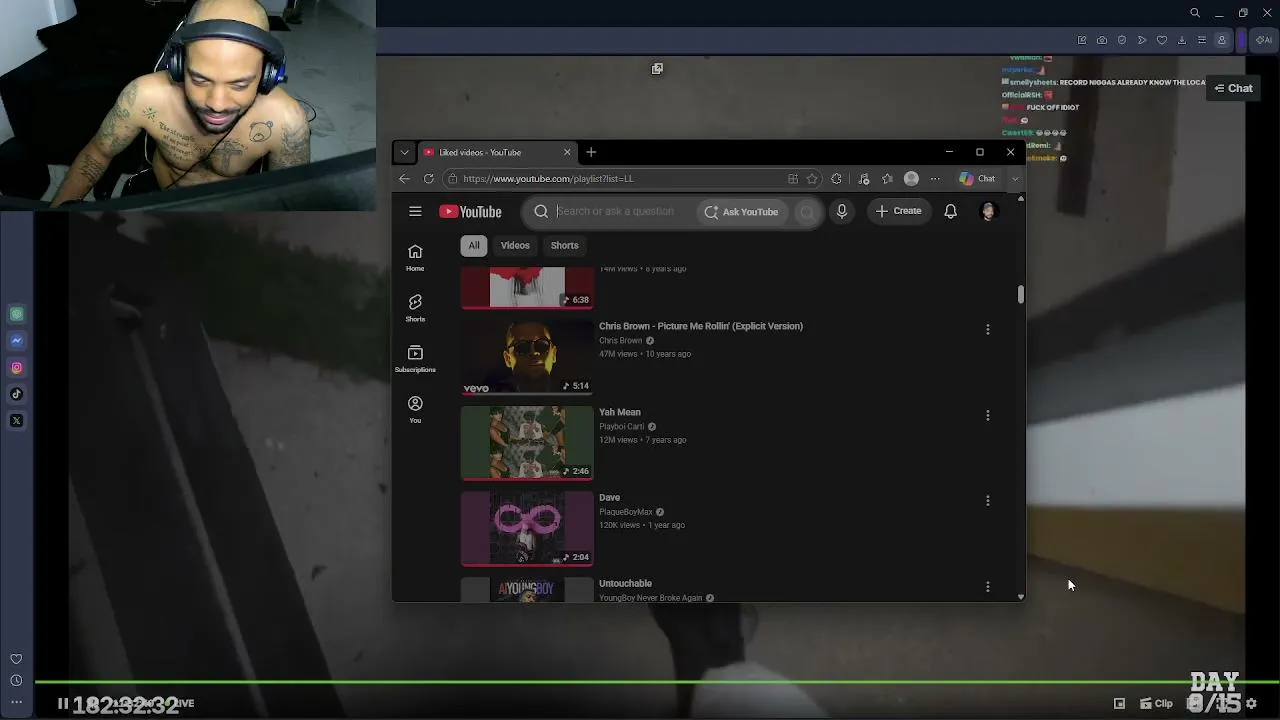Toggle the stream Chat panel button
This screenshot has height=720, width=1280.
point(1233,88)
